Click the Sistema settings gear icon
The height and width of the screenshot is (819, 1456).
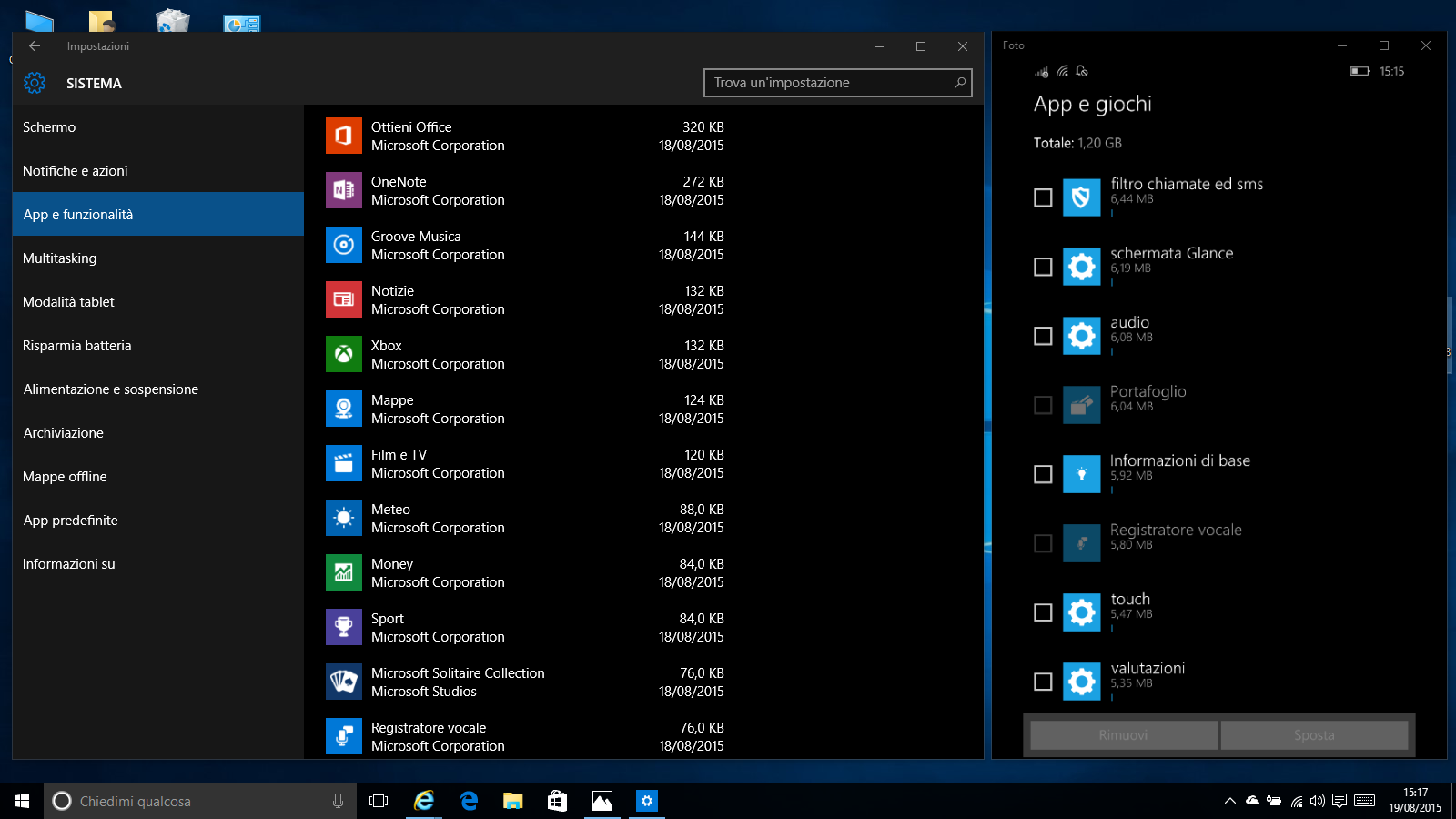(x=35, y=83)
